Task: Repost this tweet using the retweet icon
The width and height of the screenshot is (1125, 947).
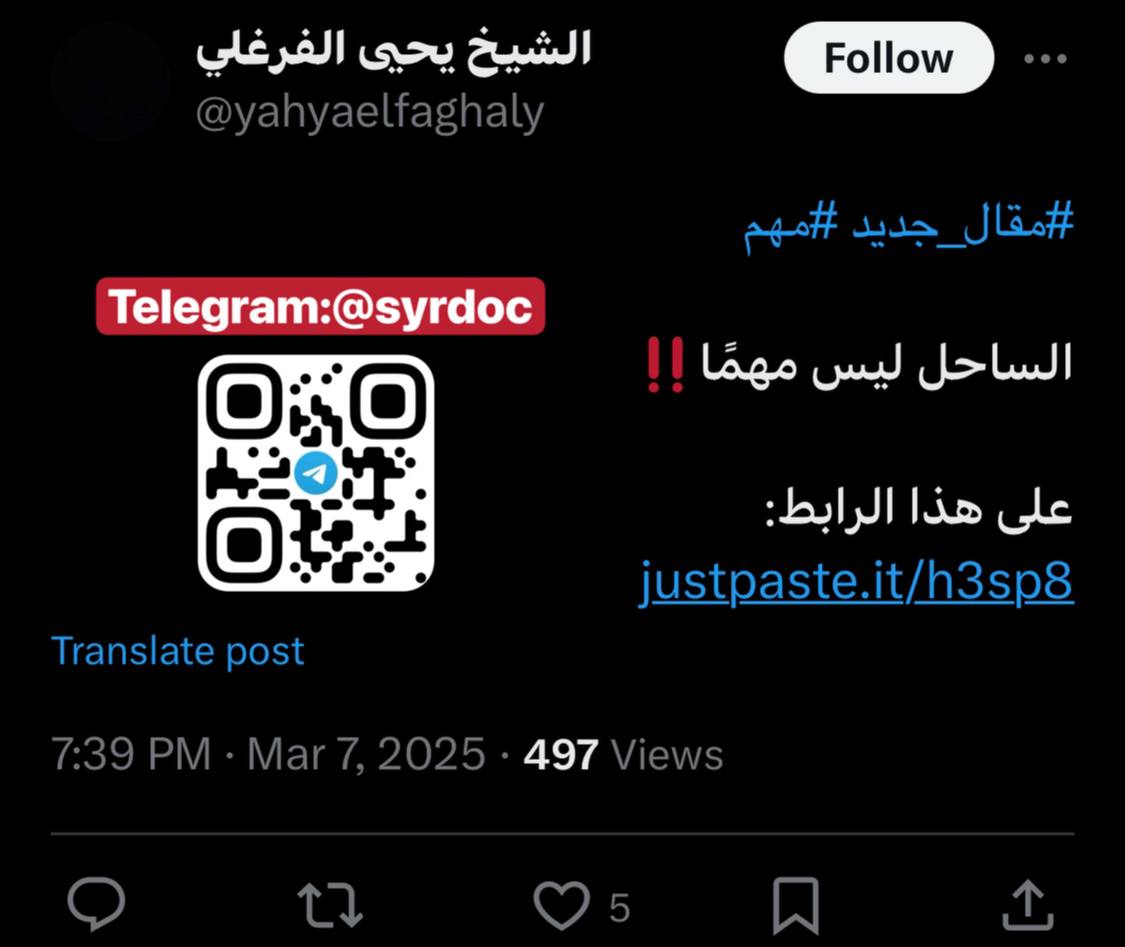Action: [x=330, y=905]
